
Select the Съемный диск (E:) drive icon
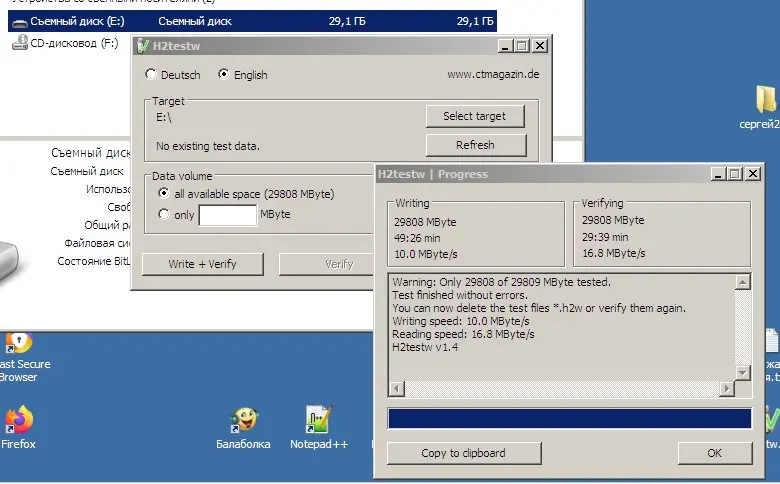pos(20,22)
